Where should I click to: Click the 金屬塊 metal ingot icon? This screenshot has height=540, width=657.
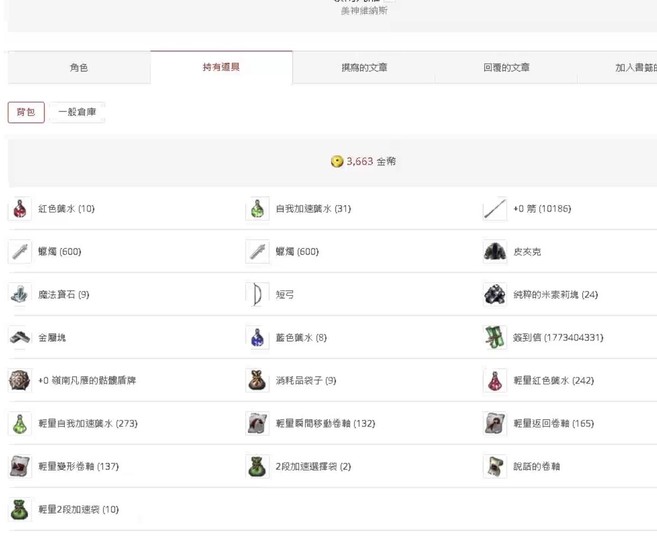click(20, 338)
